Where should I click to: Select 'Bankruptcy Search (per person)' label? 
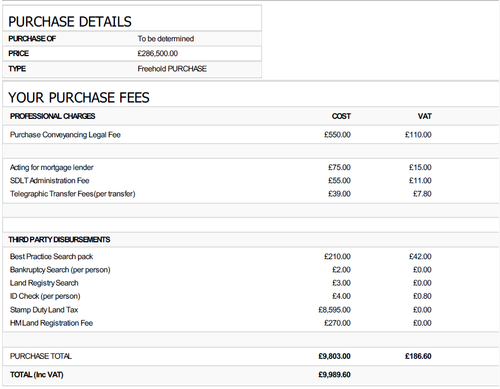pos(60,270)
